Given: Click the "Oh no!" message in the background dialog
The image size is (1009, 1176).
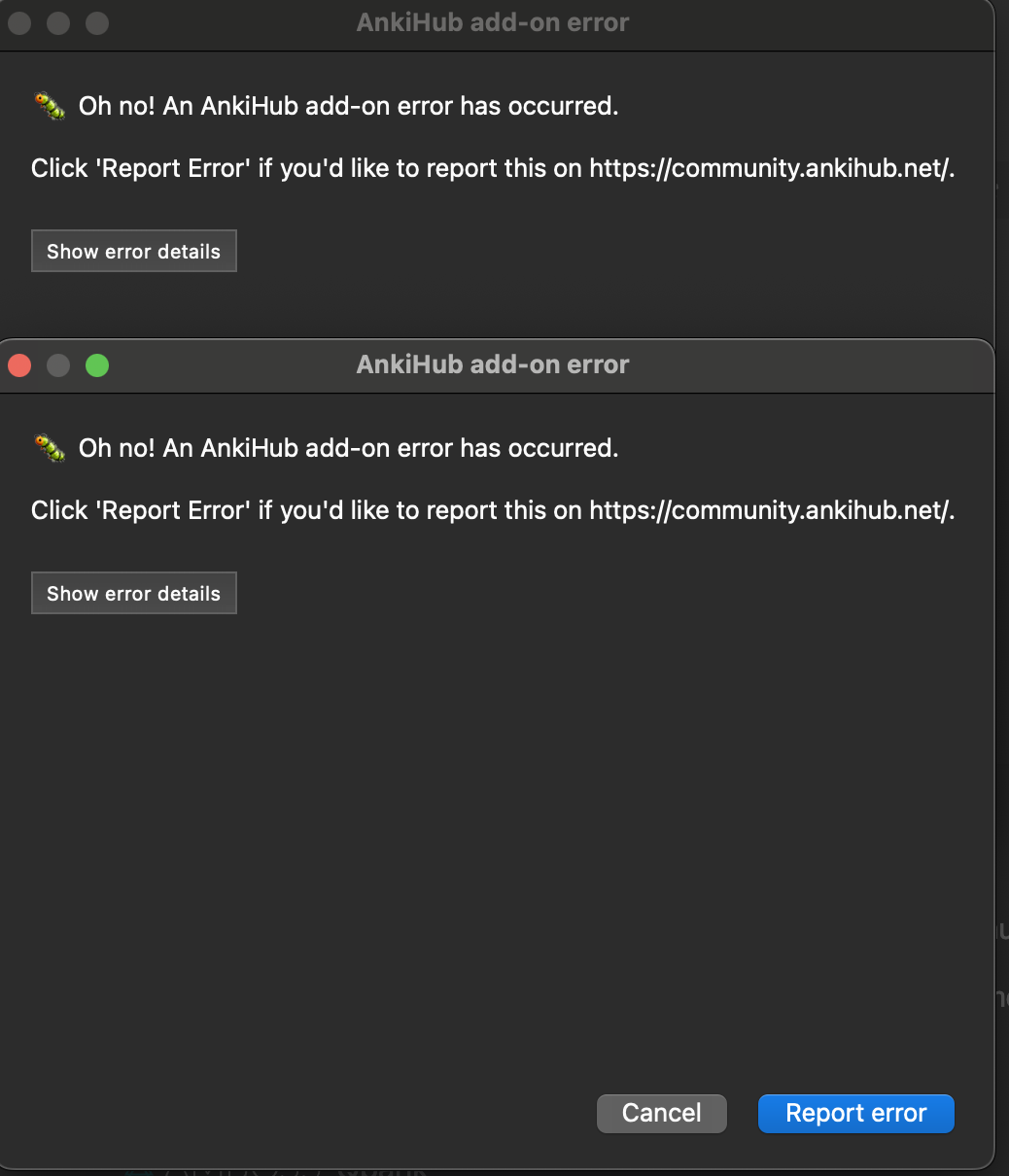Looking at the screenshot, I should (348, 106).
